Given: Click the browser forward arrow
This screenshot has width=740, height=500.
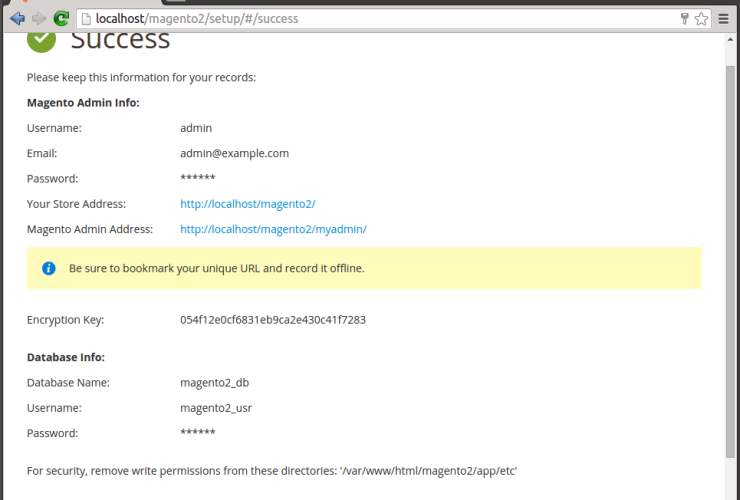Looking at the screenshot, I should pos(39,18).
